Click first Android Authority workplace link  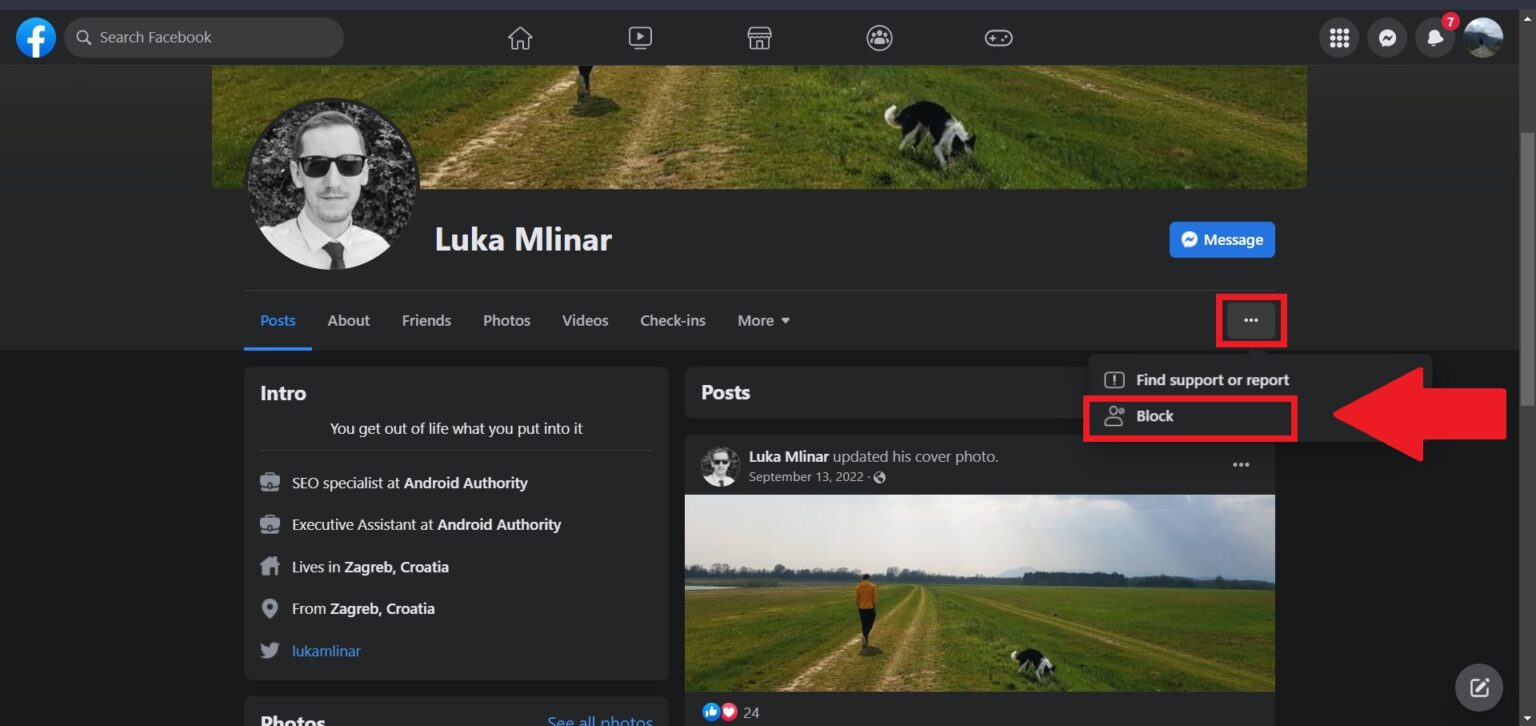click(x=465, y=483)
